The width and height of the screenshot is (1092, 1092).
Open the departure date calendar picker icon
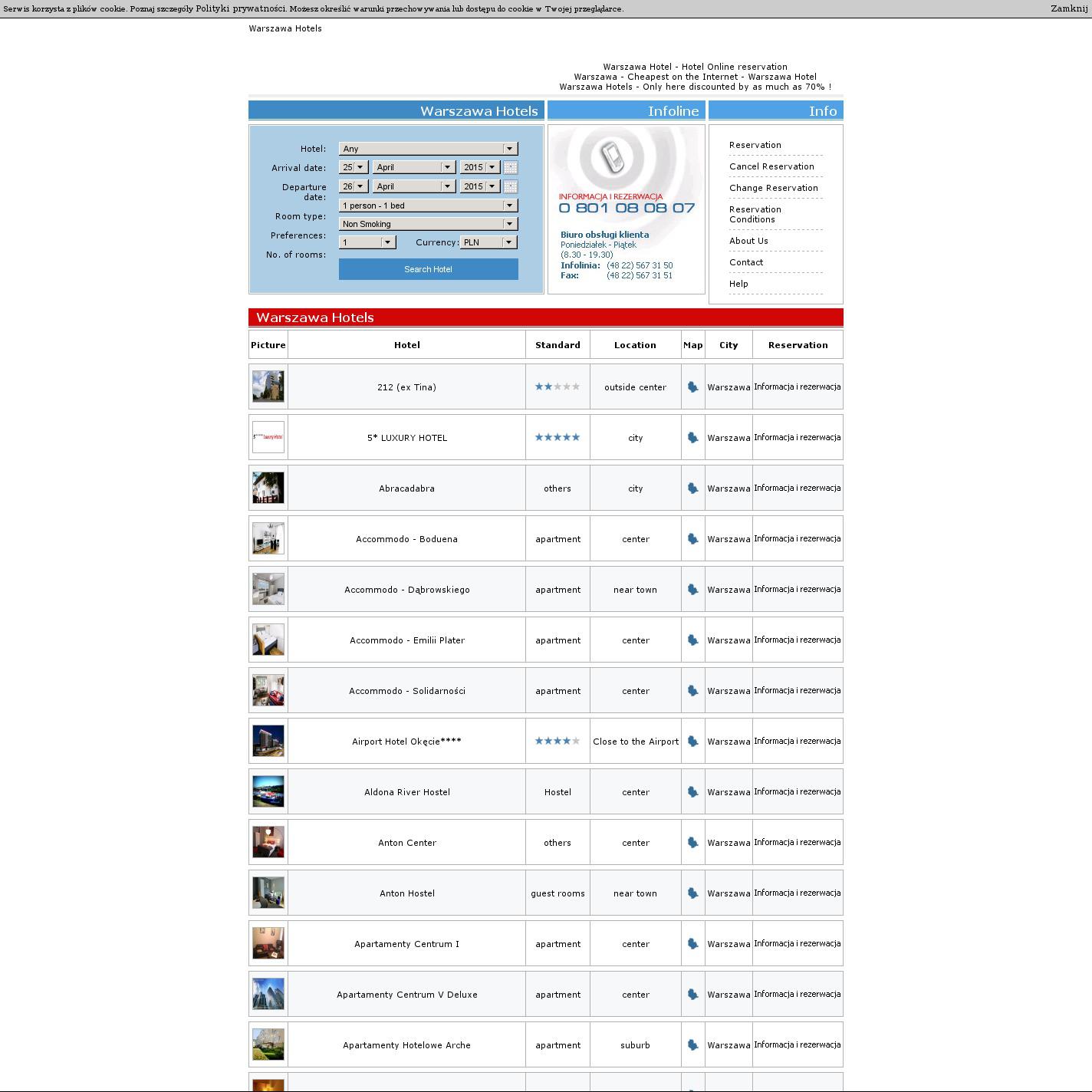[511, 186]
